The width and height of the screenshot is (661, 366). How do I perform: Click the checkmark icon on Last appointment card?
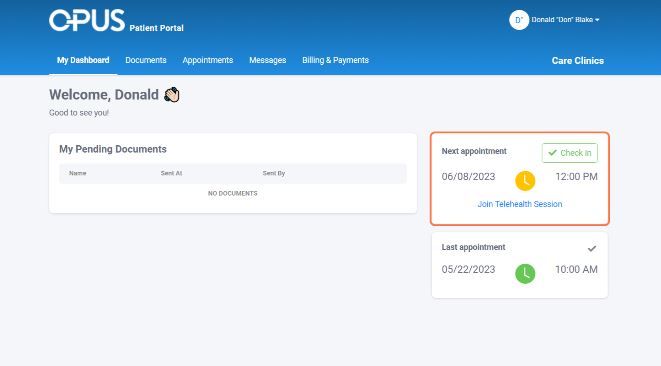coord(592,248)
